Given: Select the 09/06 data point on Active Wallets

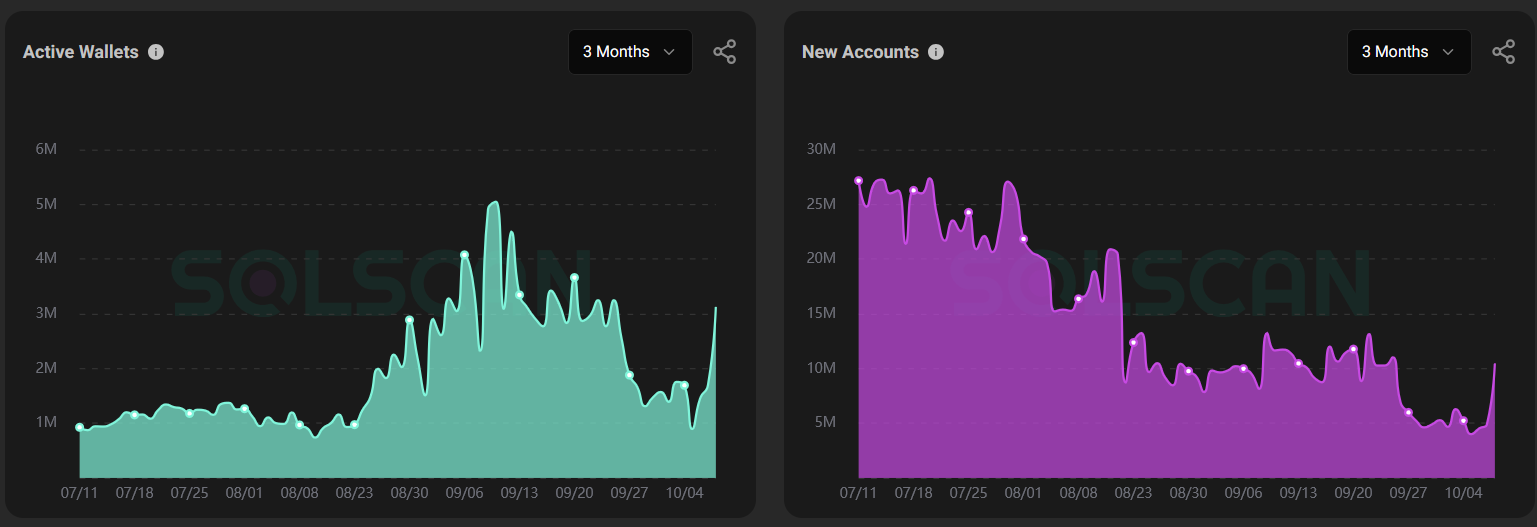Looking at the screenshot, I should pos(464,255).
